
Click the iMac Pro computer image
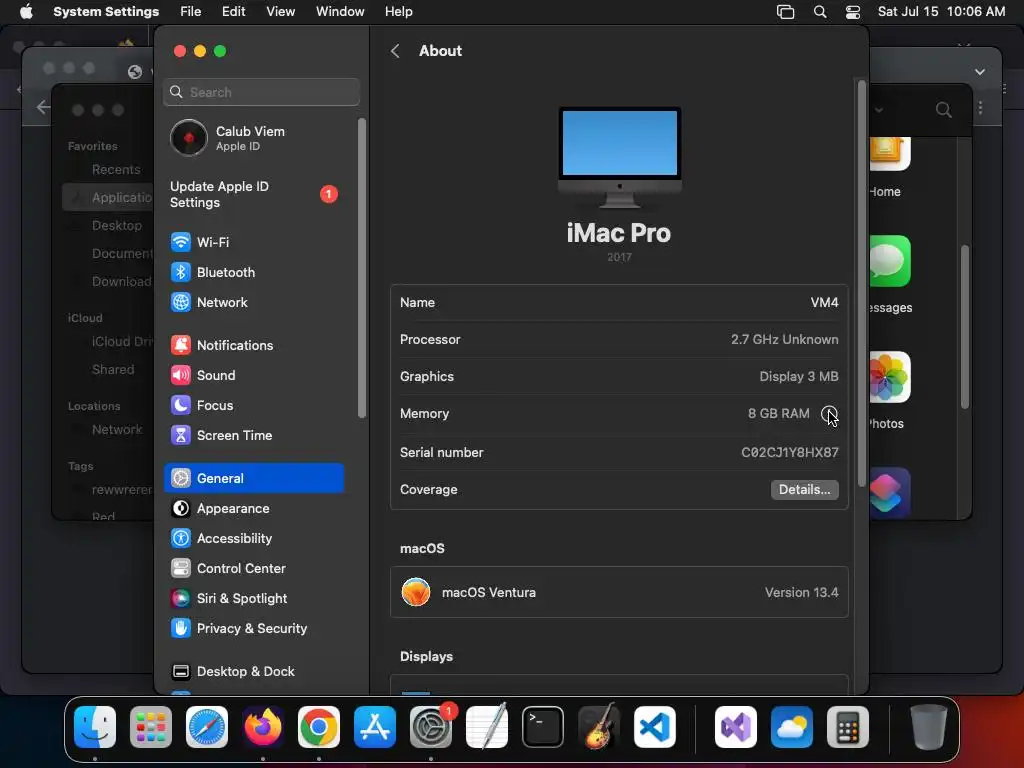620,157
